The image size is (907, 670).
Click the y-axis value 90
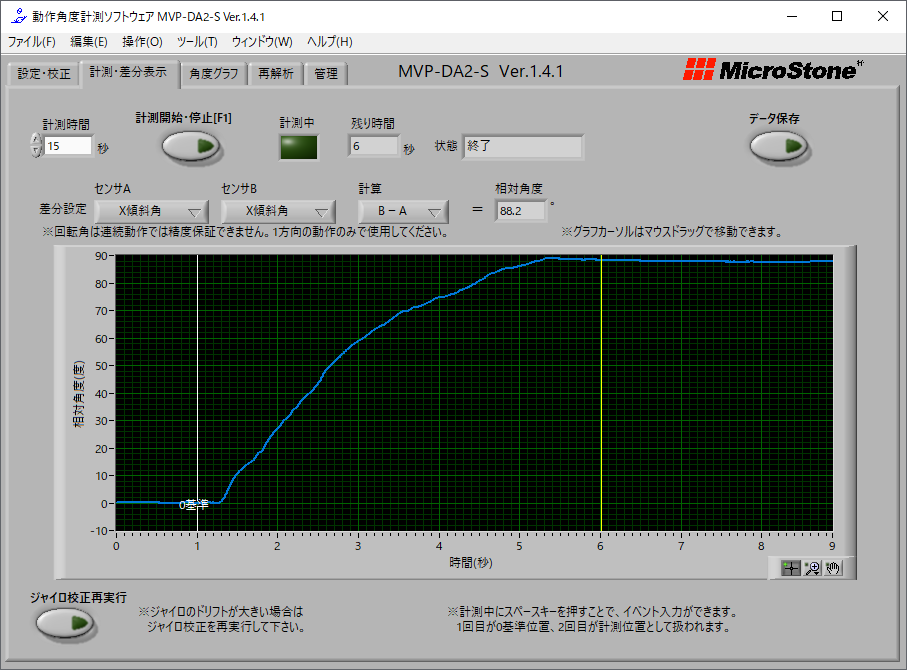click(101, 256)
